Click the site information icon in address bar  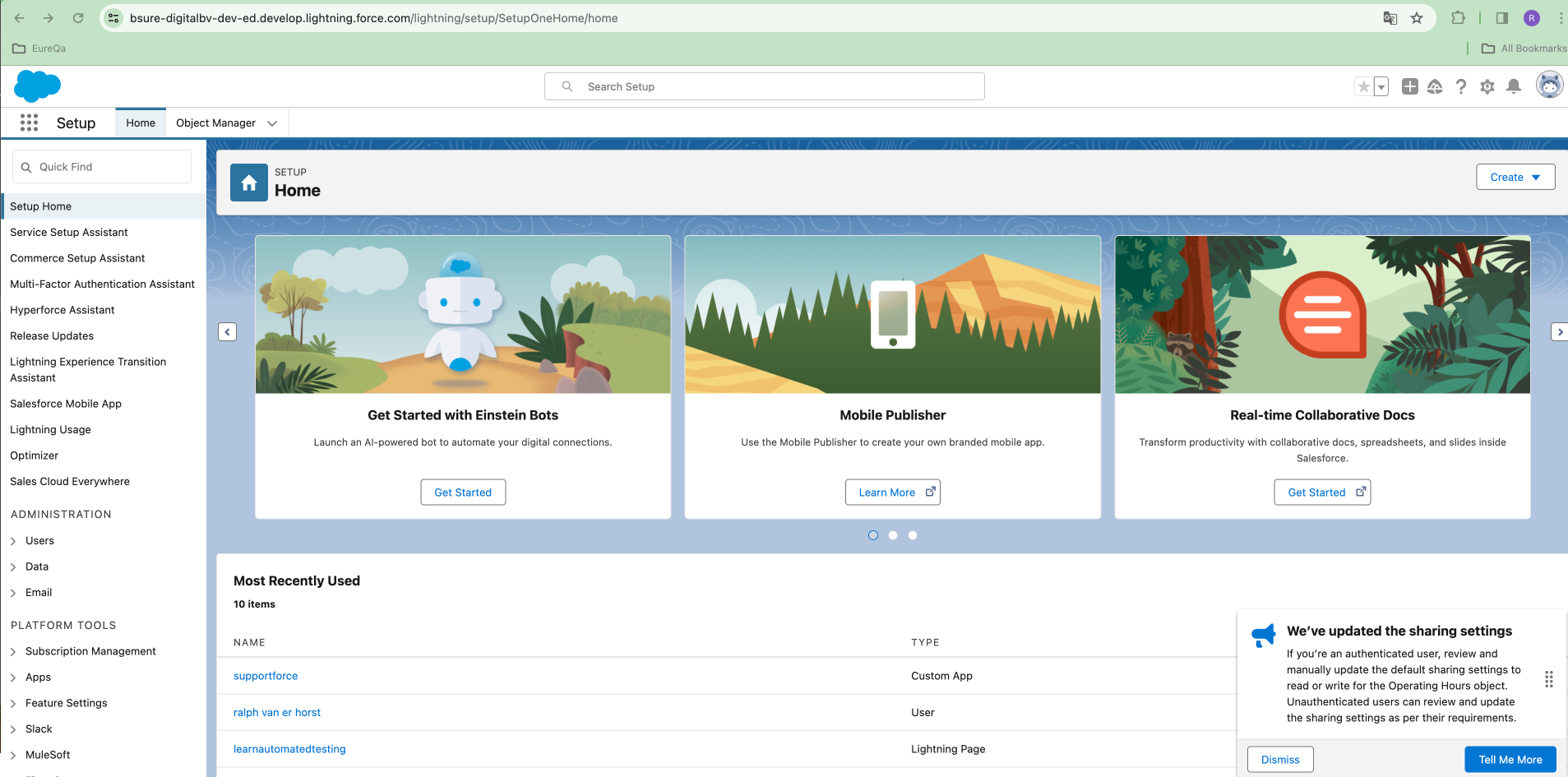[114, 18]
